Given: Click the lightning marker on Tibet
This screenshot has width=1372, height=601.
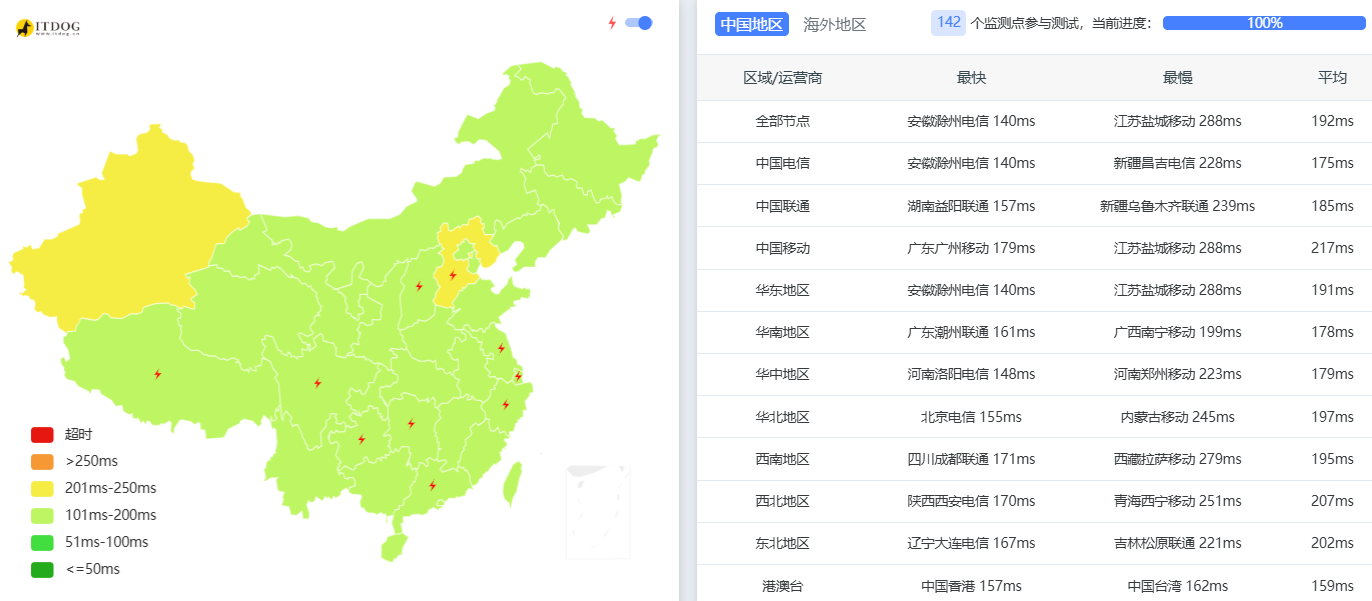Looking at the screenshot, I should pyautogui.click(x=157, y=374).
